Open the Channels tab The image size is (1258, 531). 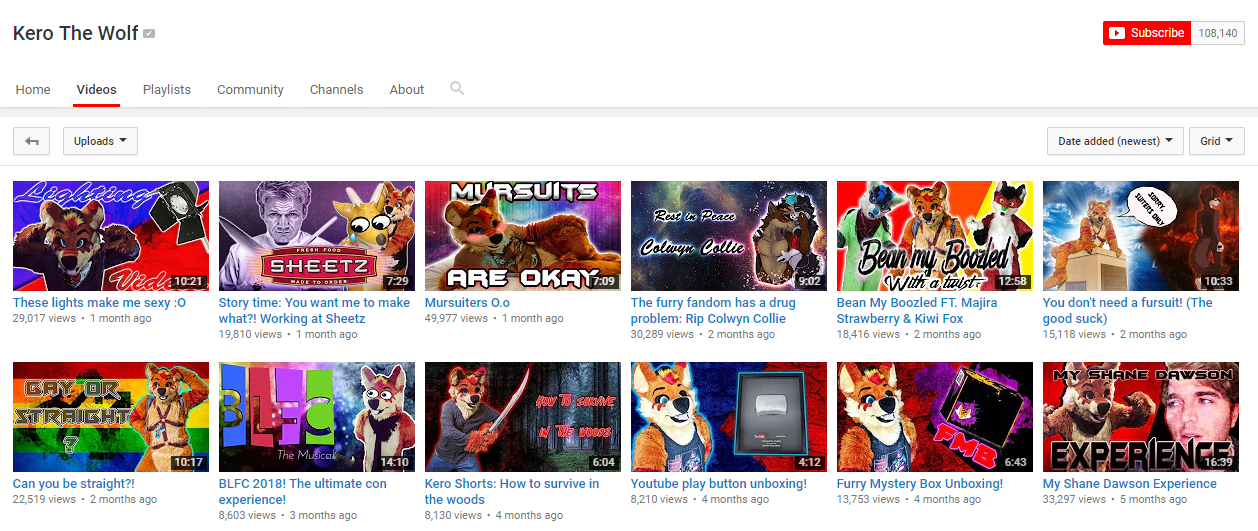point(337,89)
